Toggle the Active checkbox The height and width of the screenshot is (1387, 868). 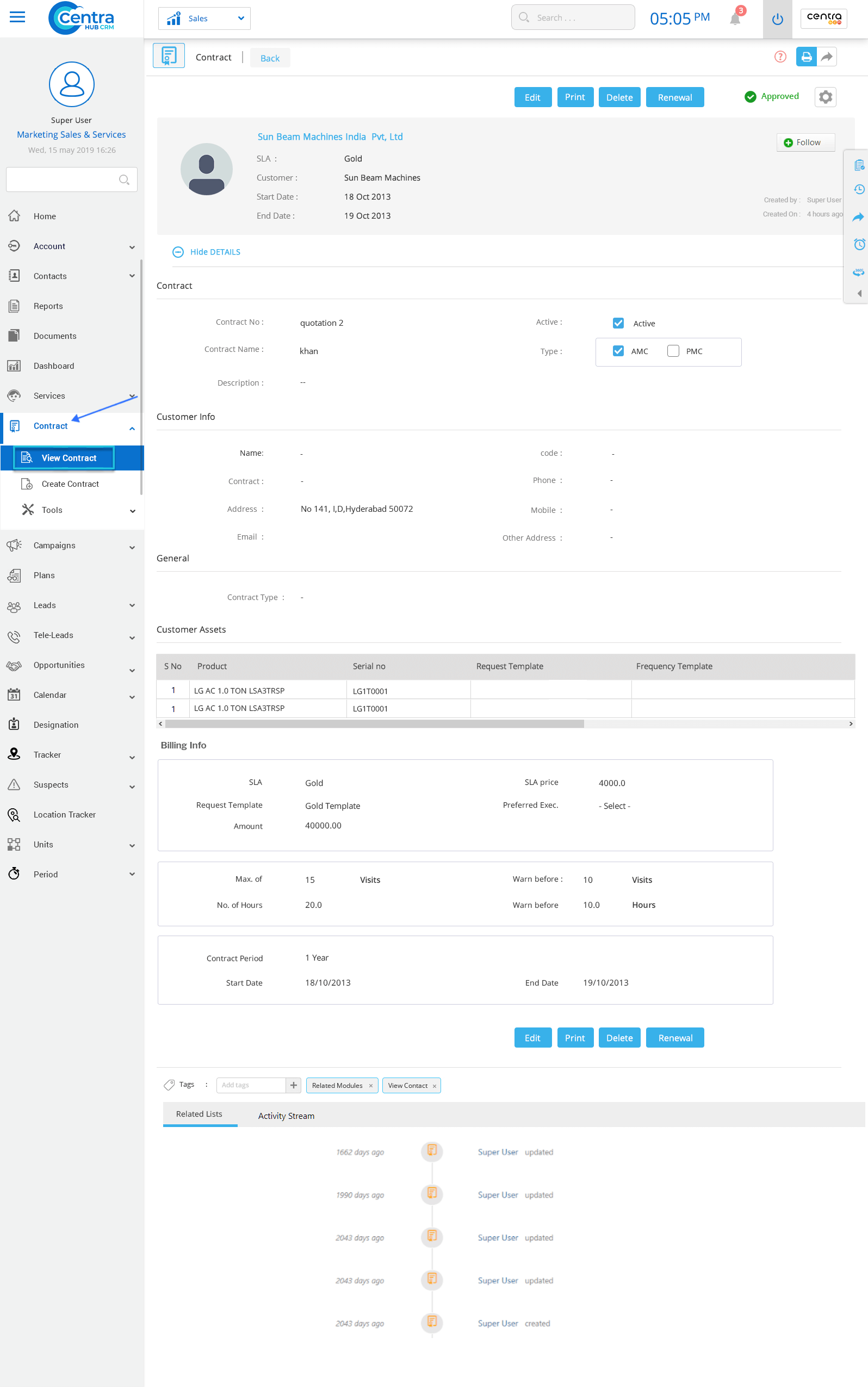[x=618, y=323]
